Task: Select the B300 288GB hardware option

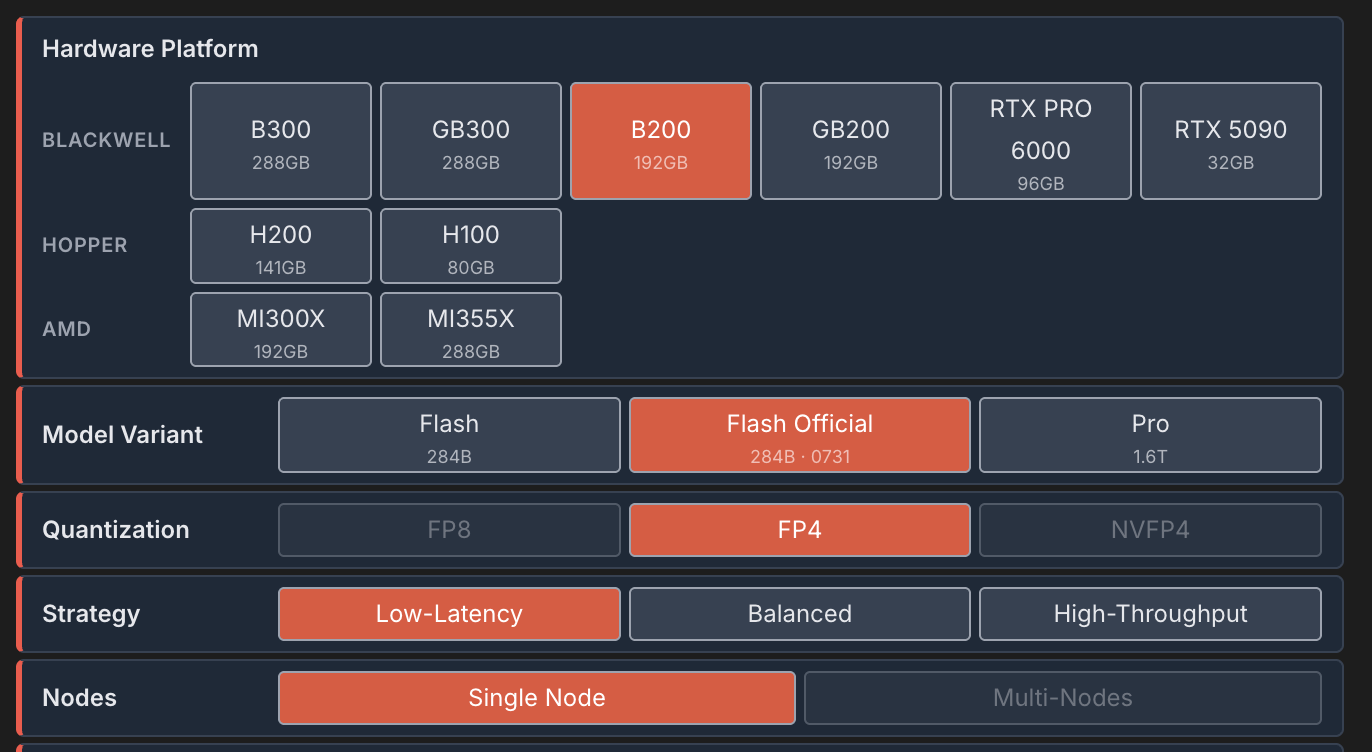Action: click(281, 141)
